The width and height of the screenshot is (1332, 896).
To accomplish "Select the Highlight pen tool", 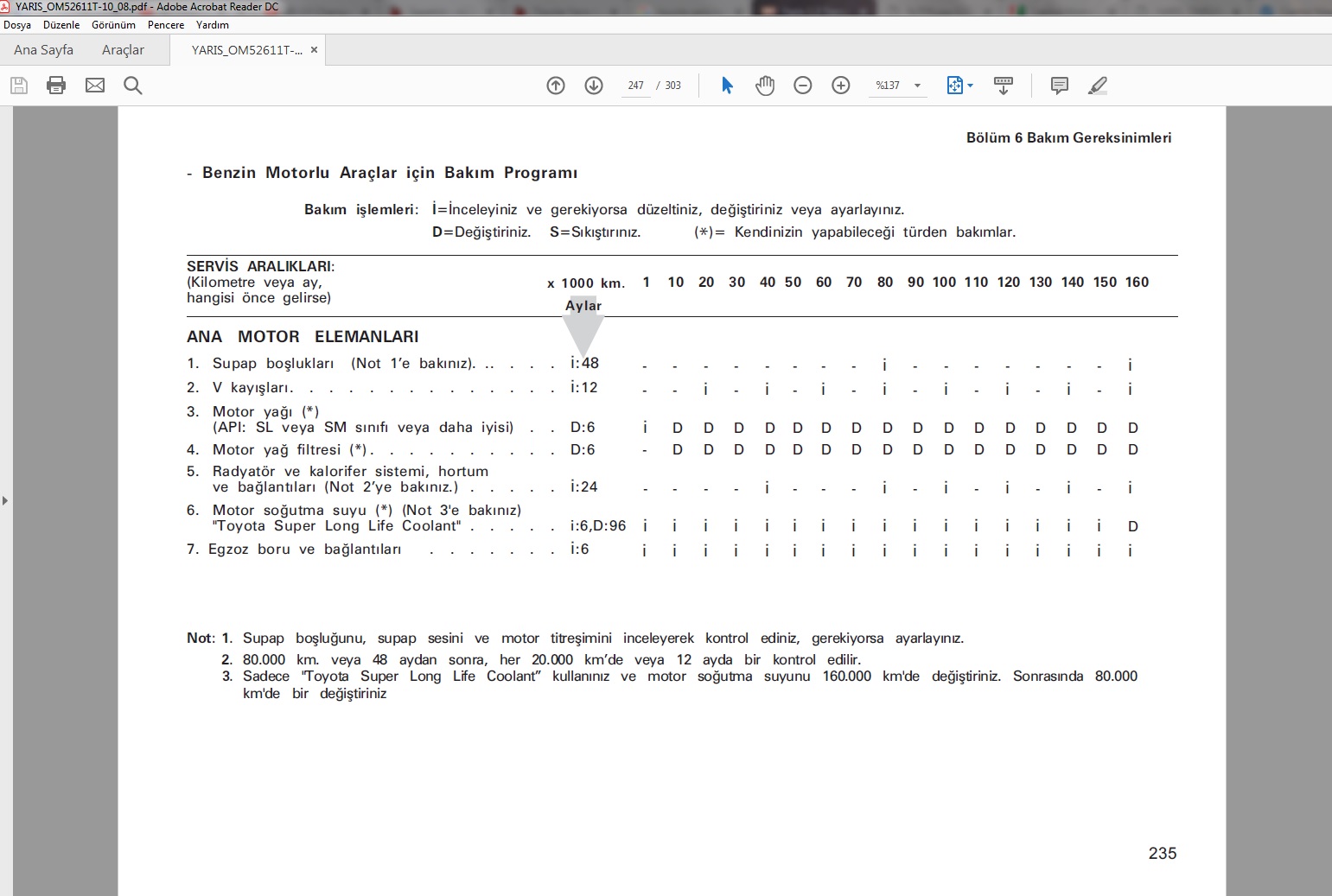I will click(x=1098, y=86).
